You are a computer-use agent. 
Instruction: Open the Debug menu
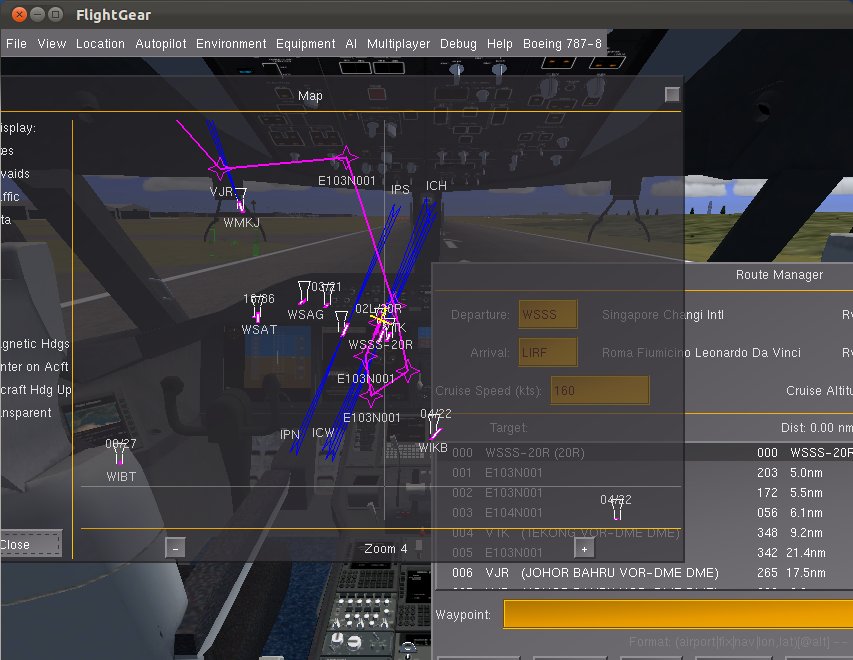(x=458, y=44)
